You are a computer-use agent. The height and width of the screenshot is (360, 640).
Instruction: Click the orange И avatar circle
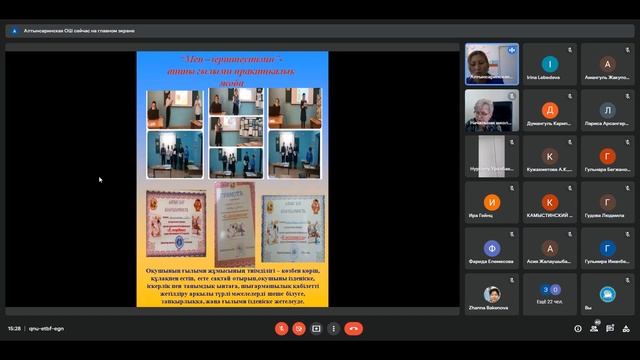tap(492, 202)
